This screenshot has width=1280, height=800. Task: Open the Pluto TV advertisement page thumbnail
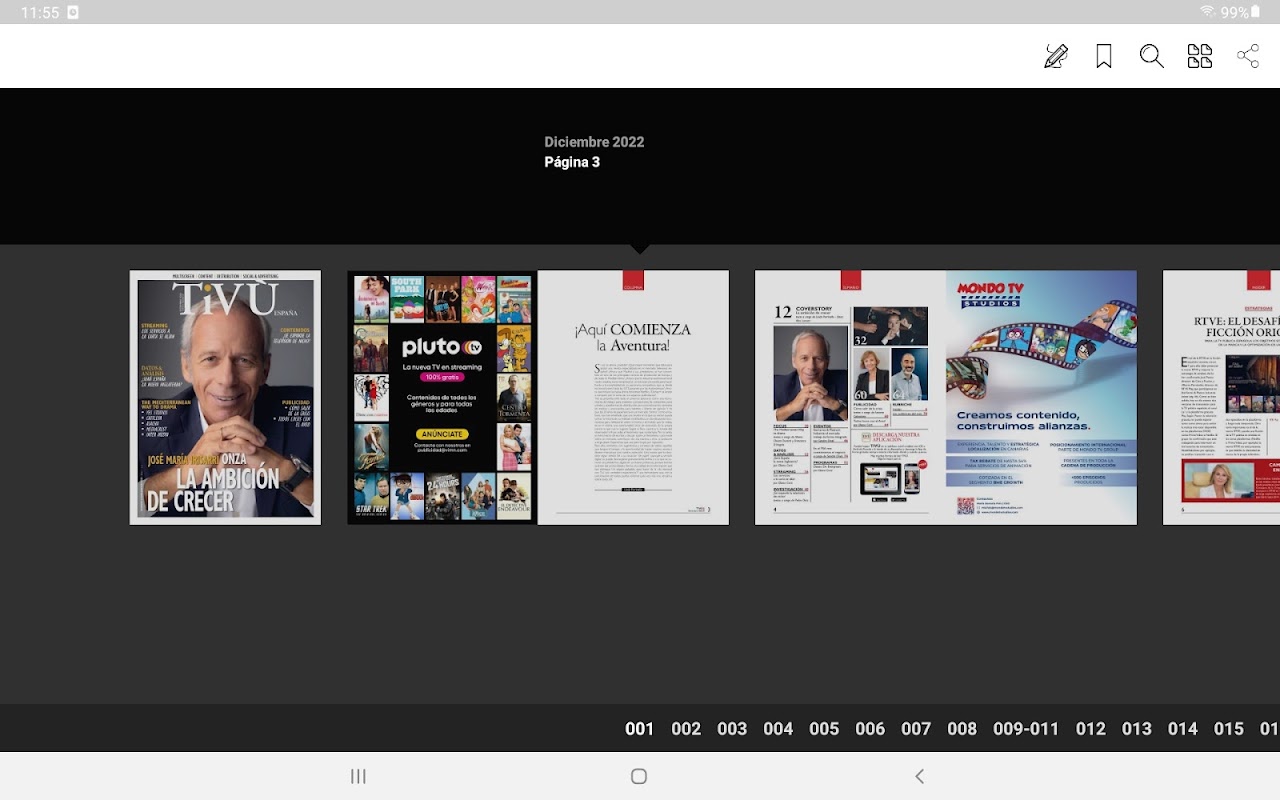442,397
